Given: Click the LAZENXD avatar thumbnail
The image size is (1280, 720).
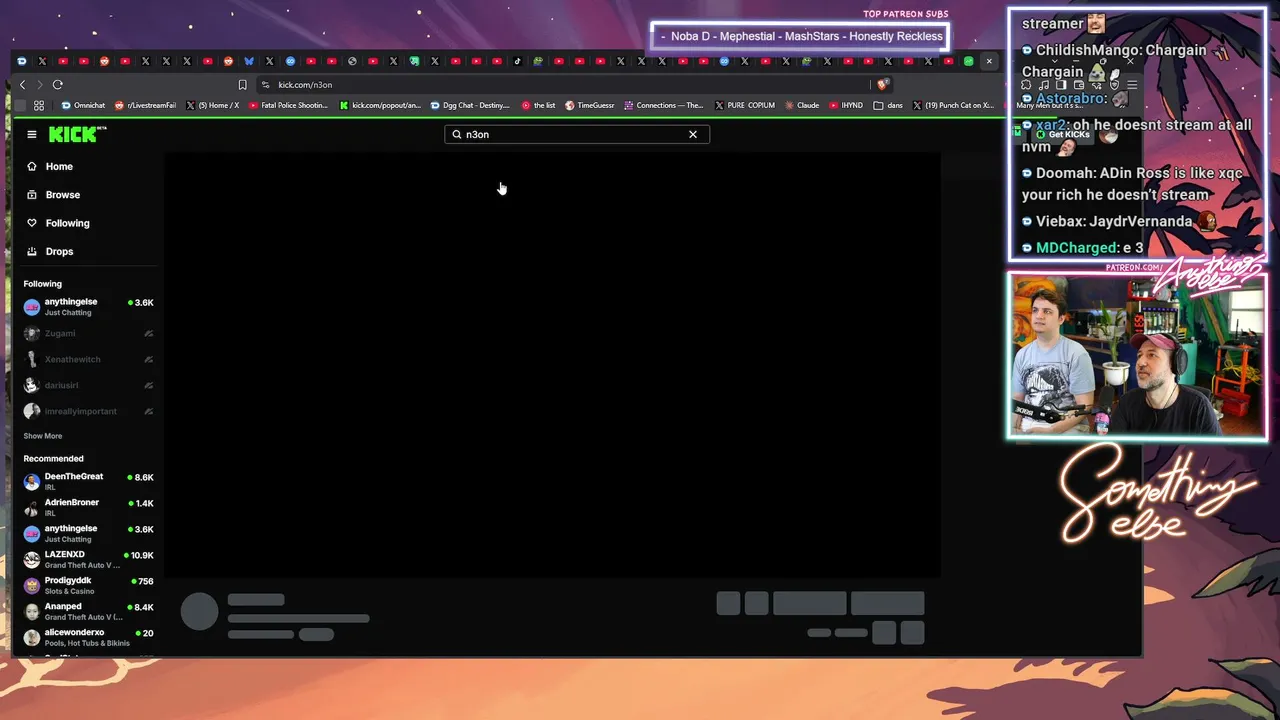Looking at the screenshot, I should point(32,559).
